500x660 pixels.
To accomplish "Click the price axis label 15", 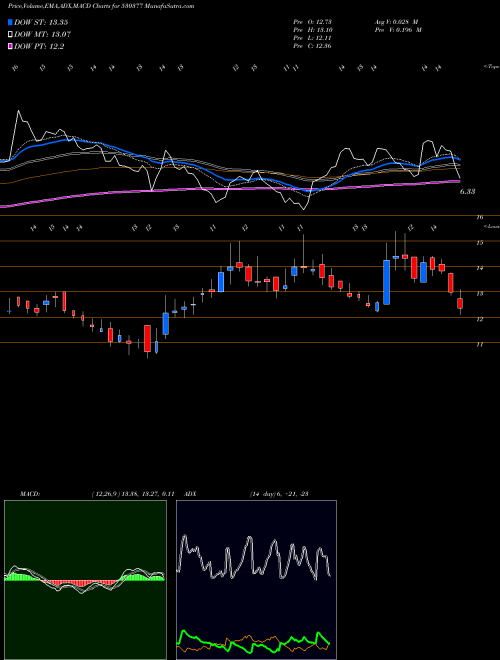I will click(x=480, y=243).
